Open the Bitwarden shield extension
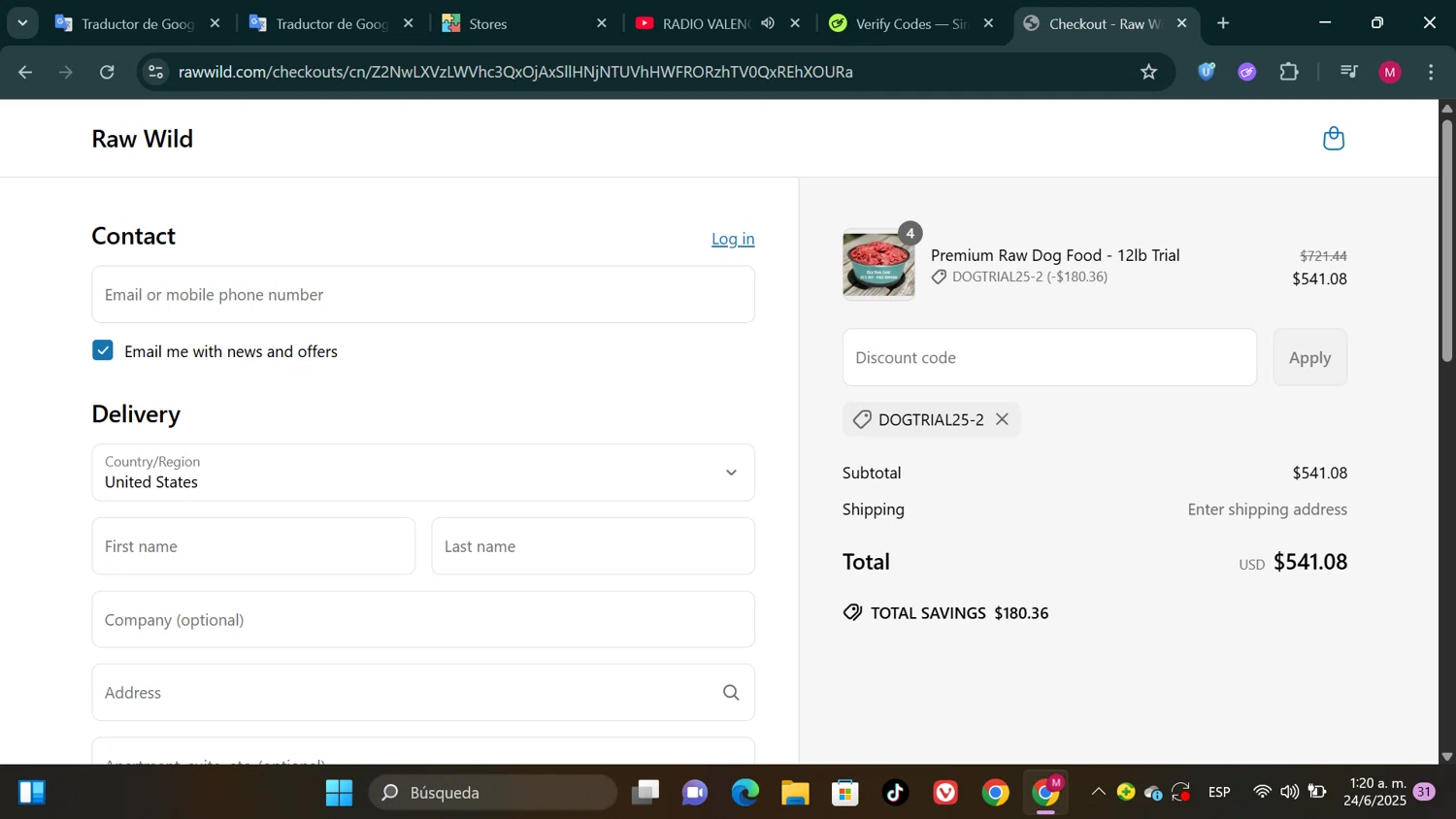 pyautogui.click(x=1207, y=72)
